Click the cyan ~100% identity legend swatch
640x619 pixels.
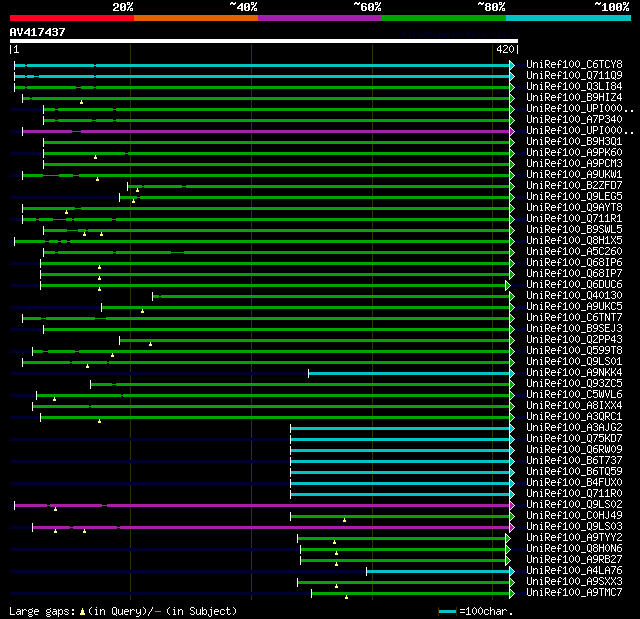click(x=569, y=18)
